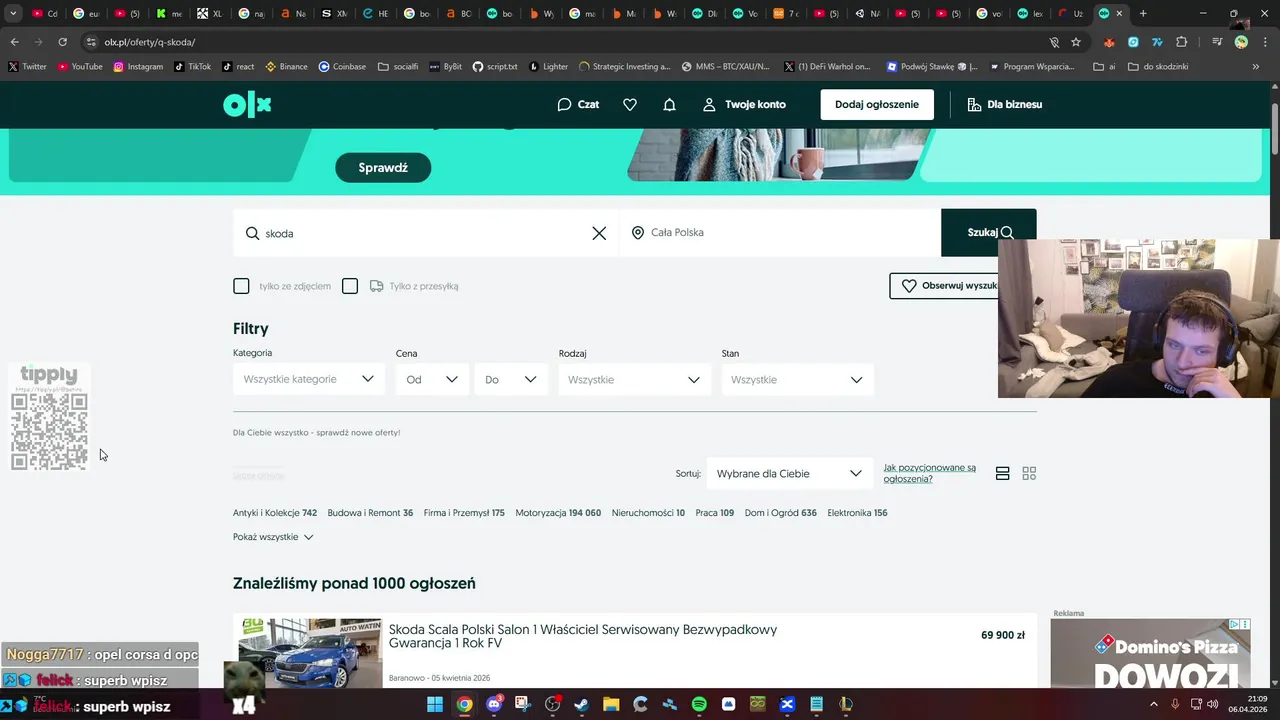This screenshot has height=720, width=1280.
Task: Open browser extensions puzzle icon
Action: [1182, 42]
